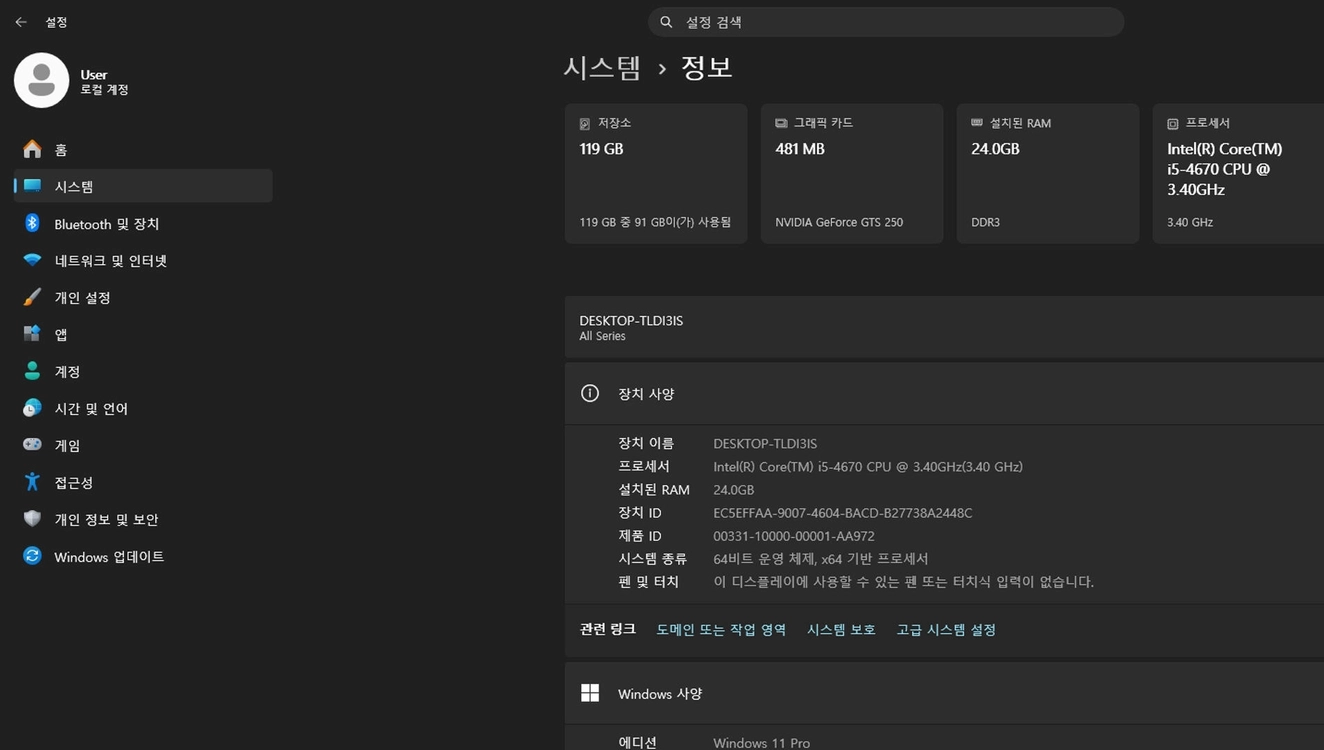The width and height of the screenshot is (1324, 750).
Task: Click the Windows logo beside Windows 사양
Action: 590,693
